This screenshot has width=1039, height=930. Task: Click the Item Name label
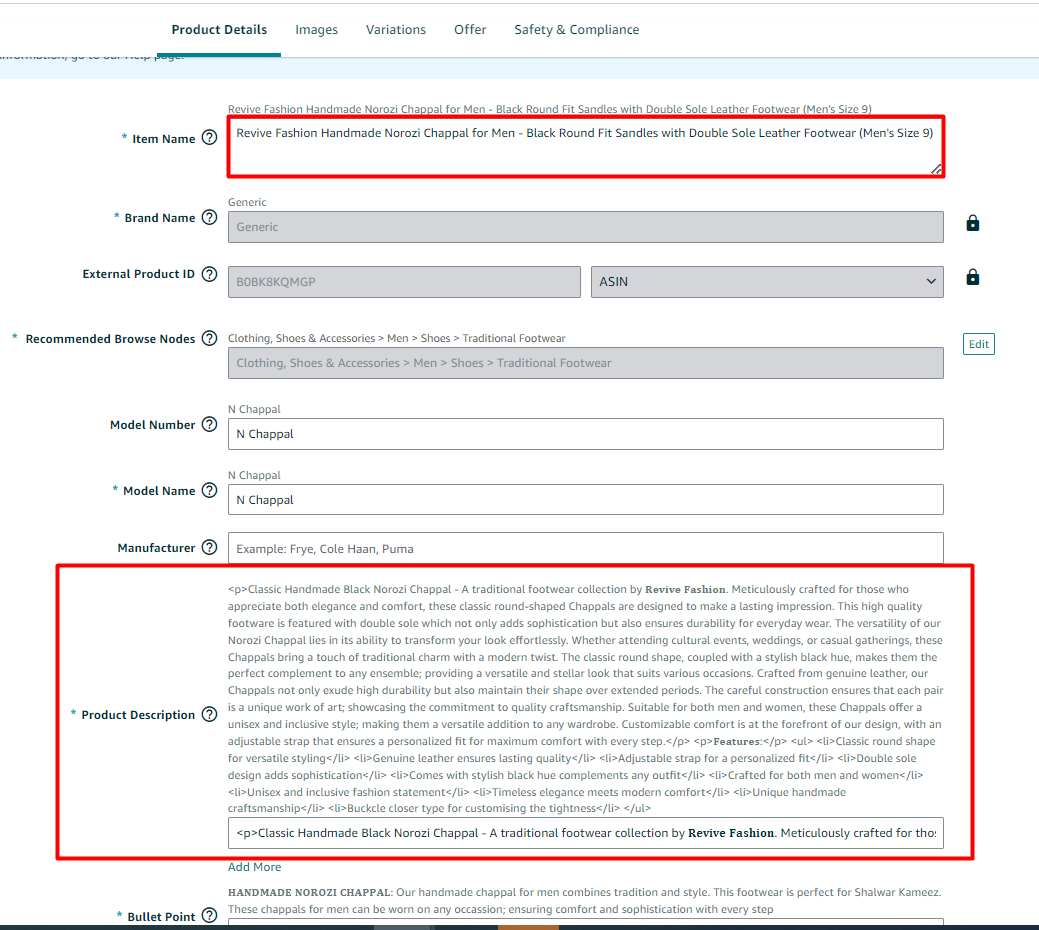click(x=163, y=138)
